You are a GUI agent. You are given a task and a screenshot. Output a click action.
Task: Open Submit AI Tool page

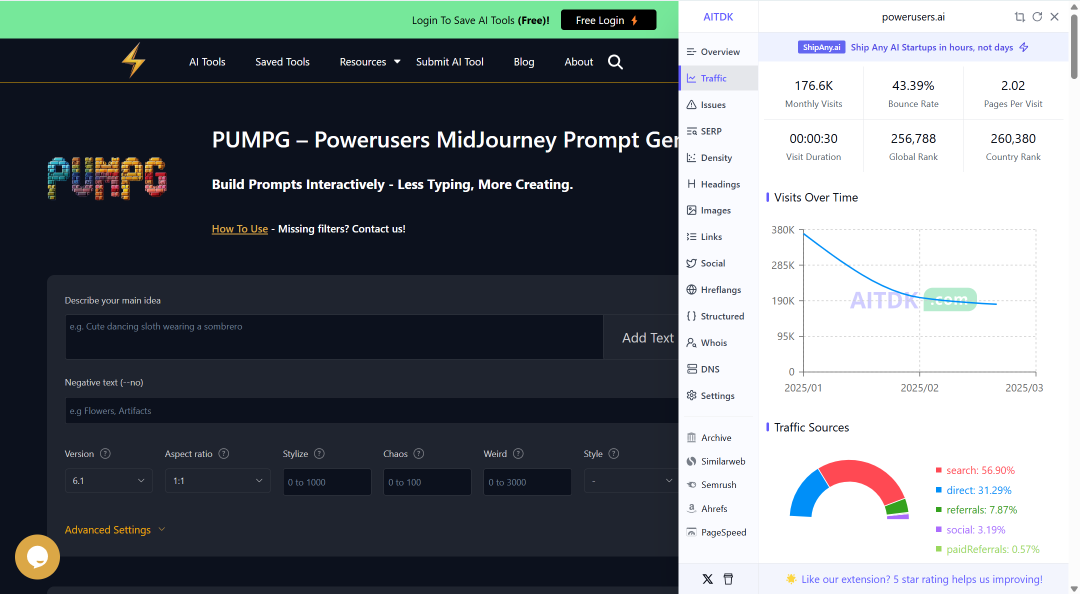450,62
